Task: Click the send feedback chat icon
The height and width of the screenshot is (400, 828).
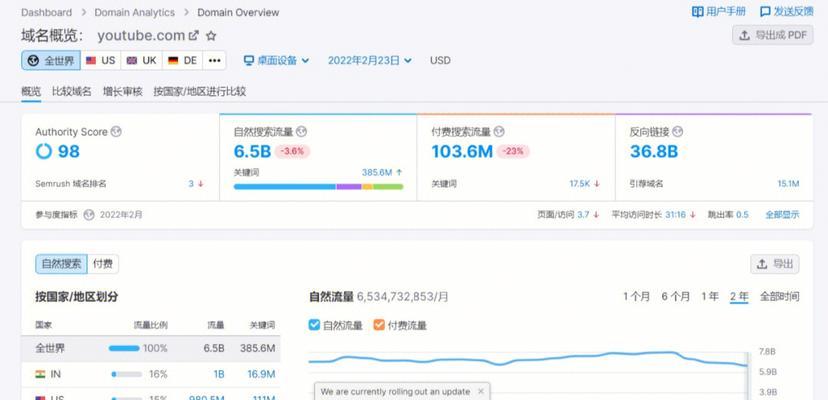Action: [765, 12]
